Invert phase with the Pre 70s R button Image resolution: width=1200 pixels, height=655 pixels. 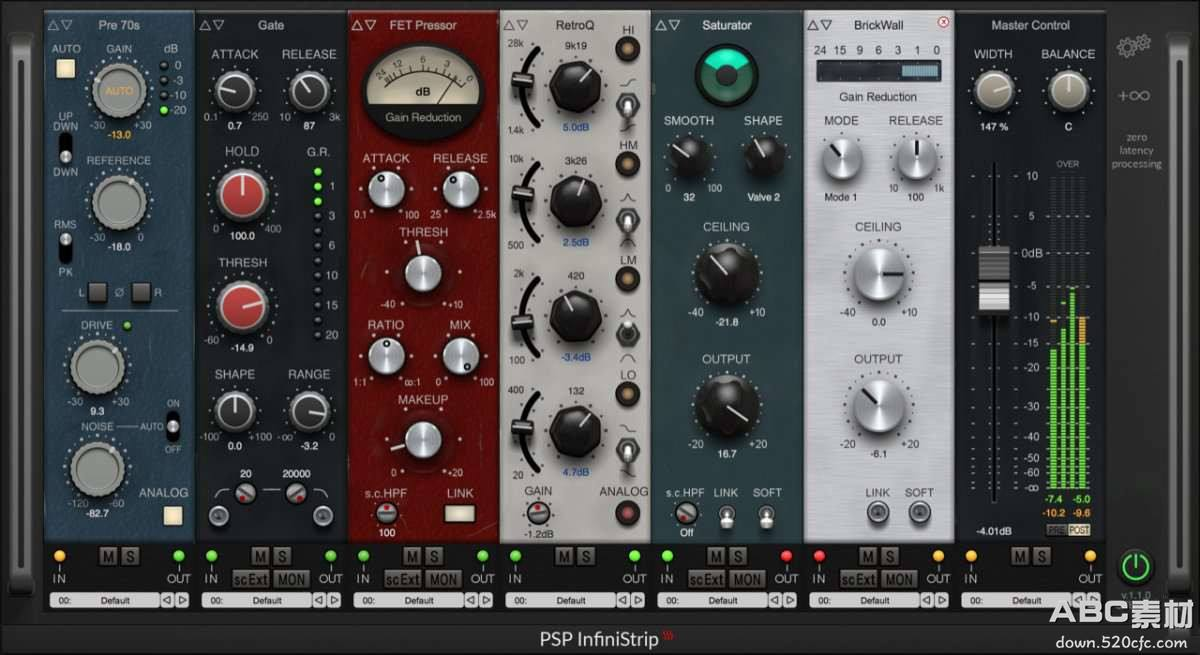(x=142, y=293)
